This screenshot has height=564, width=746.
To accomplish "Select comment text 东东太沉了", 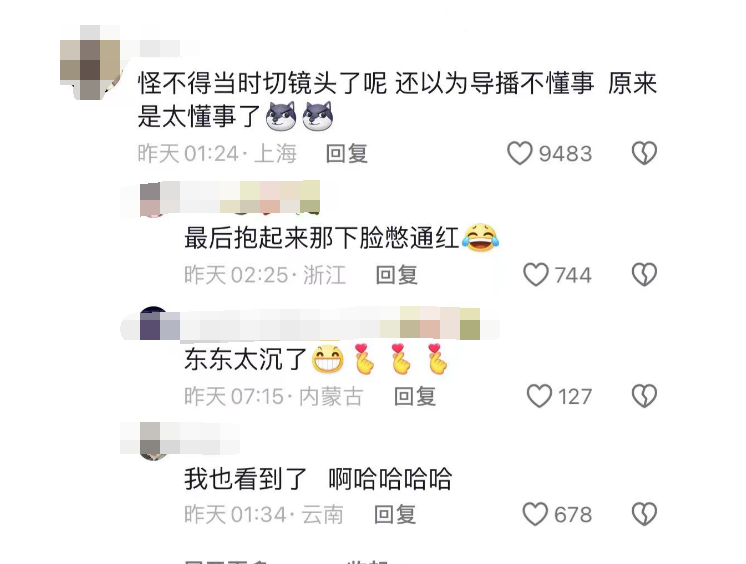I will coord(245,359).
